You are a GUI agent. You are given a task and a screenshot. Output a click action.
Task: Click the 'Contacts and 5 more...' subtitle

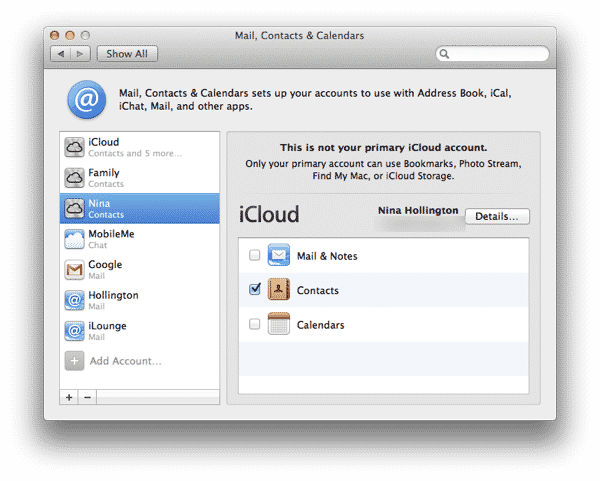(135, 153)
